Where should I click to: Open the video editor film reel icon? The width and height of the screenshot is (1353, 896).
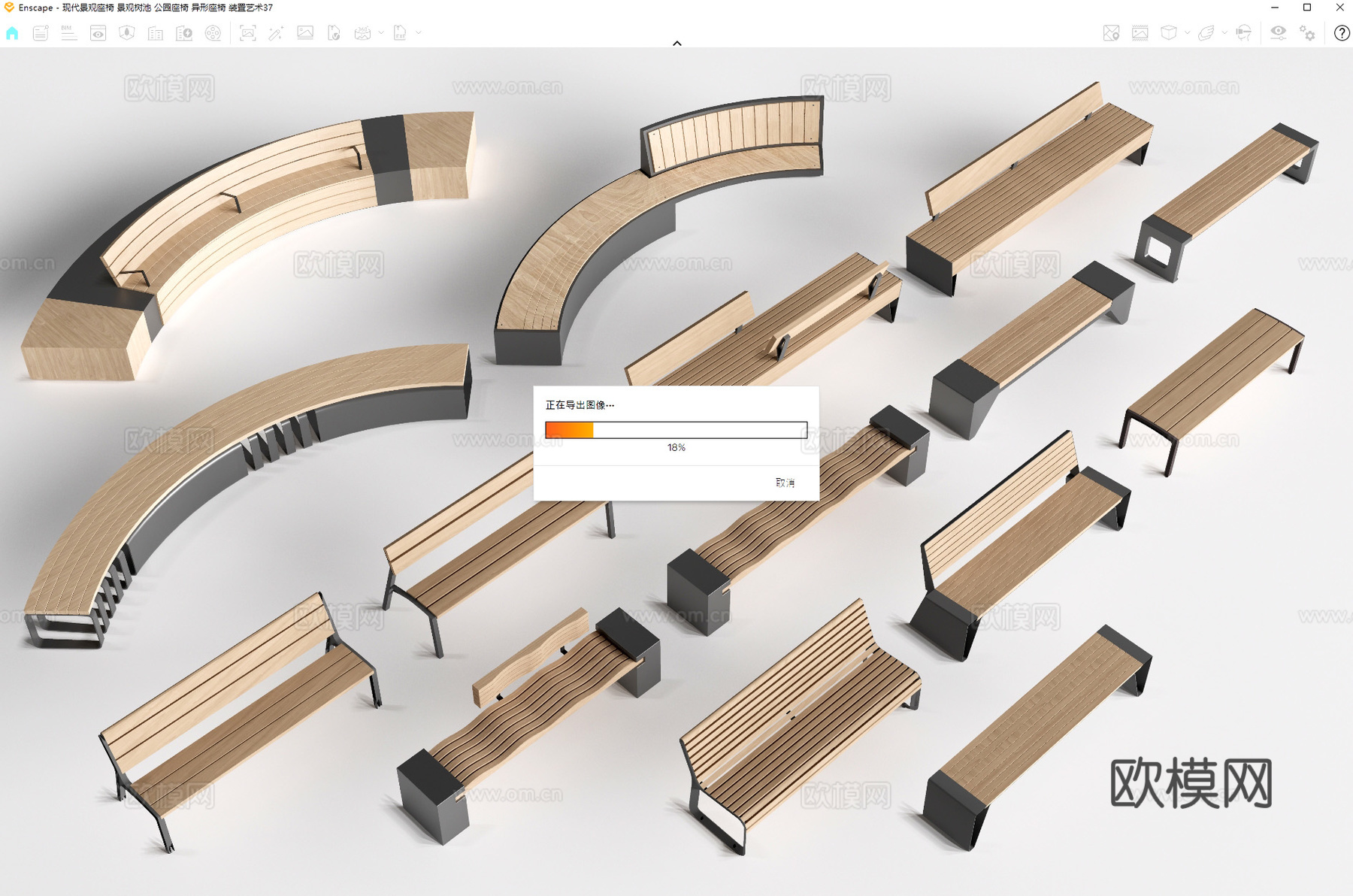(x=213, y=33)
